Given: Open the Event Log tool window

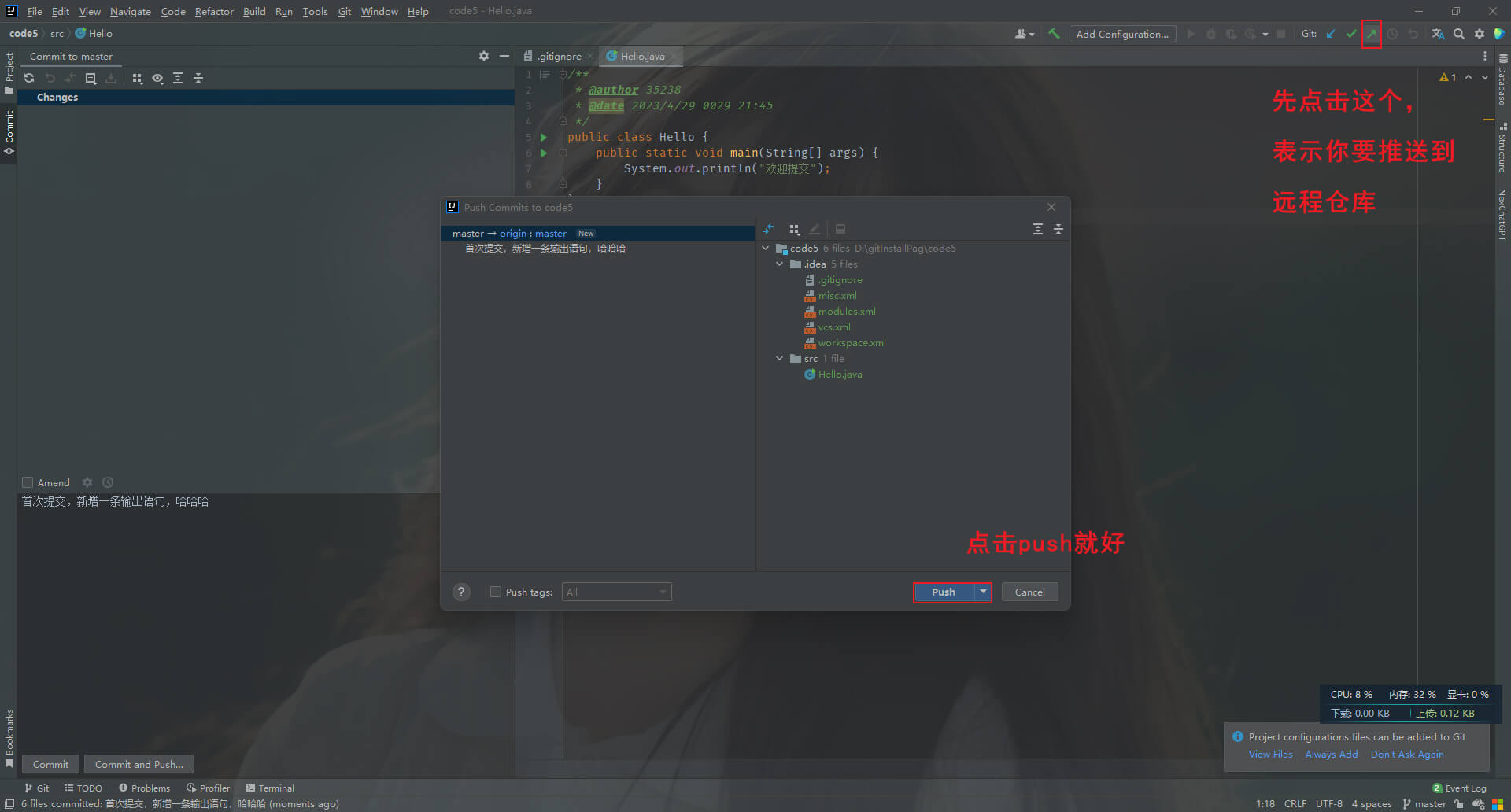Looking at the screenshot, I should tap(1459, 788).
